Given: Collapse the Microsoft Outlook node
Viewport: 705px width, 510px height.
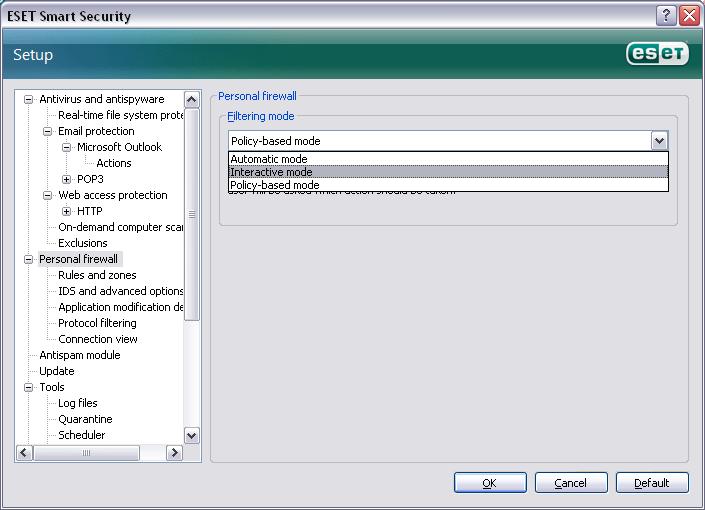Looking at the screenshot, I should [x=66, y=147].
